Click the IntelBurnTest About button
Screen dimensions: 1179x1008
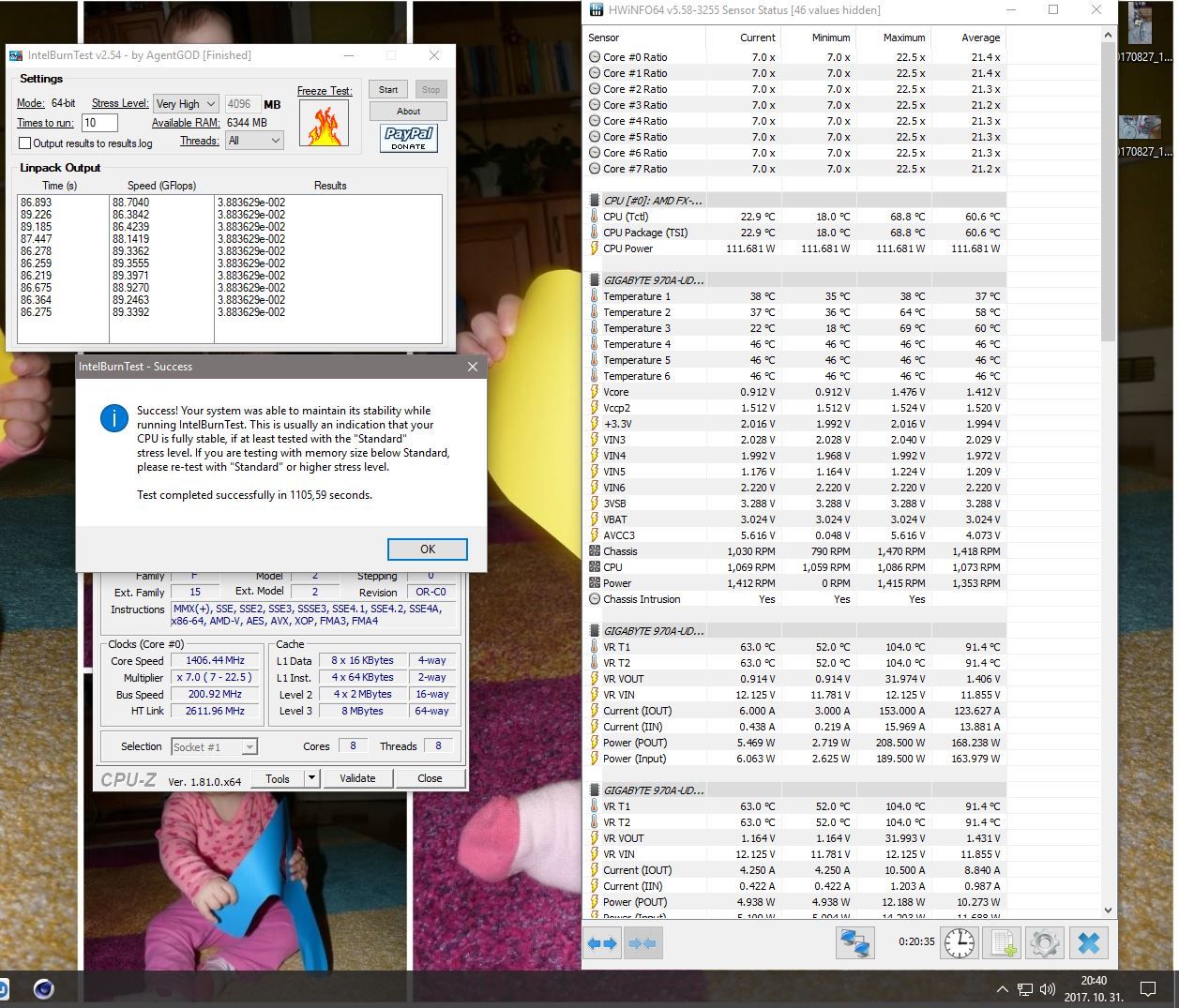pyautogui.click(x=408, y=111)
